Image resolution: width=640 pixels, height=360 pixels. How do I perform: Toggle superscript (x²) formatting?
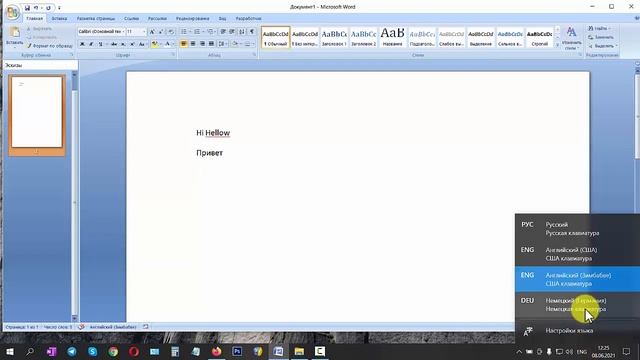tap(132, 44)
